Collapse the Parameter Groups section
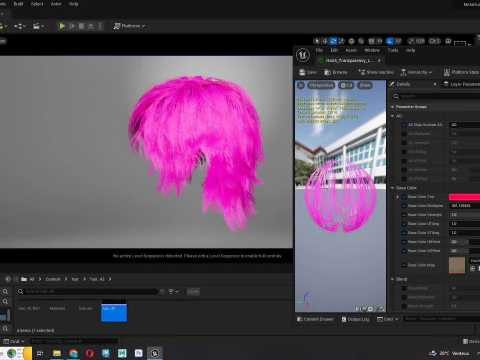480x360 pixels. [392, 107]
